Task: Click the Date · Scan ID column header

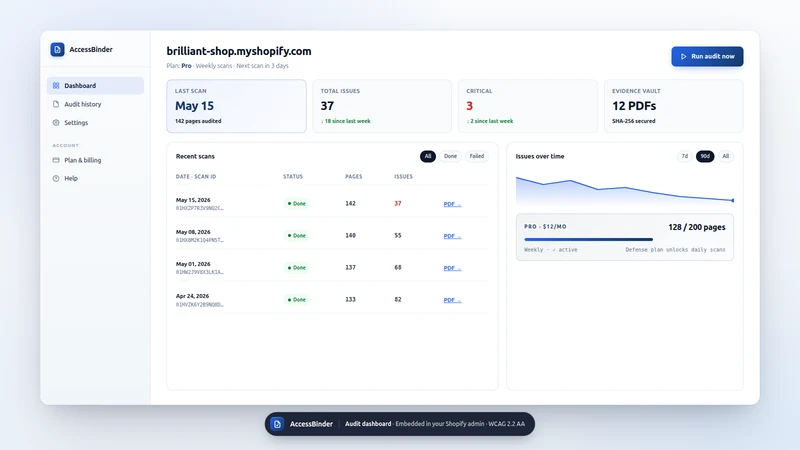Action: point(196,177)
